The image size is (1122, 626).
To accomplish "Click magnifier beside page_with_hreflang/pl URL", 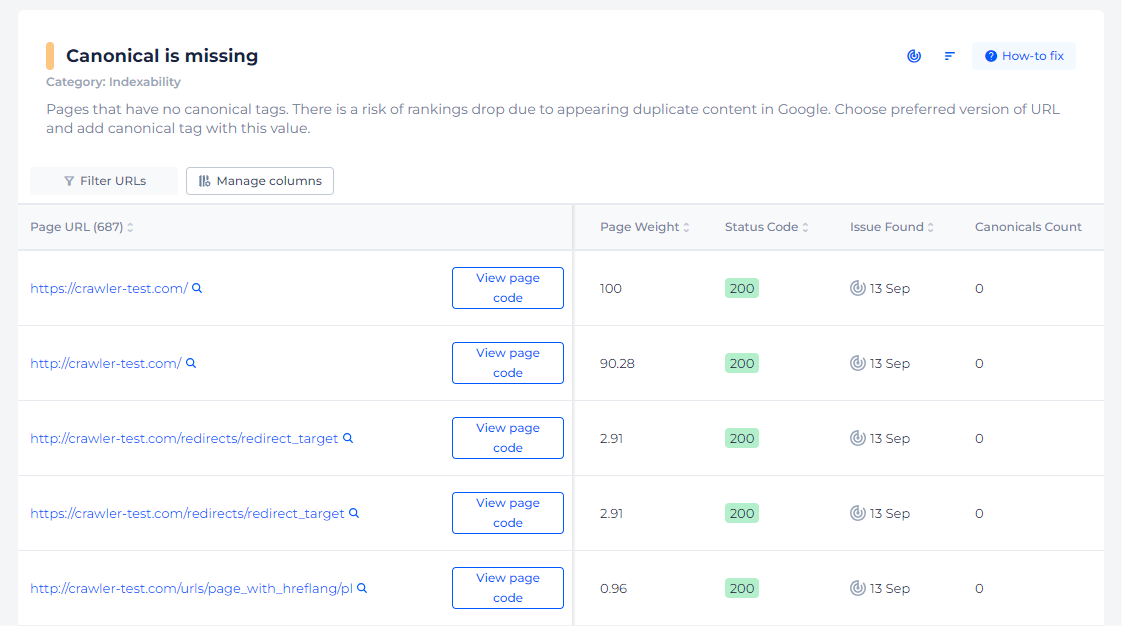I will 362,588.
